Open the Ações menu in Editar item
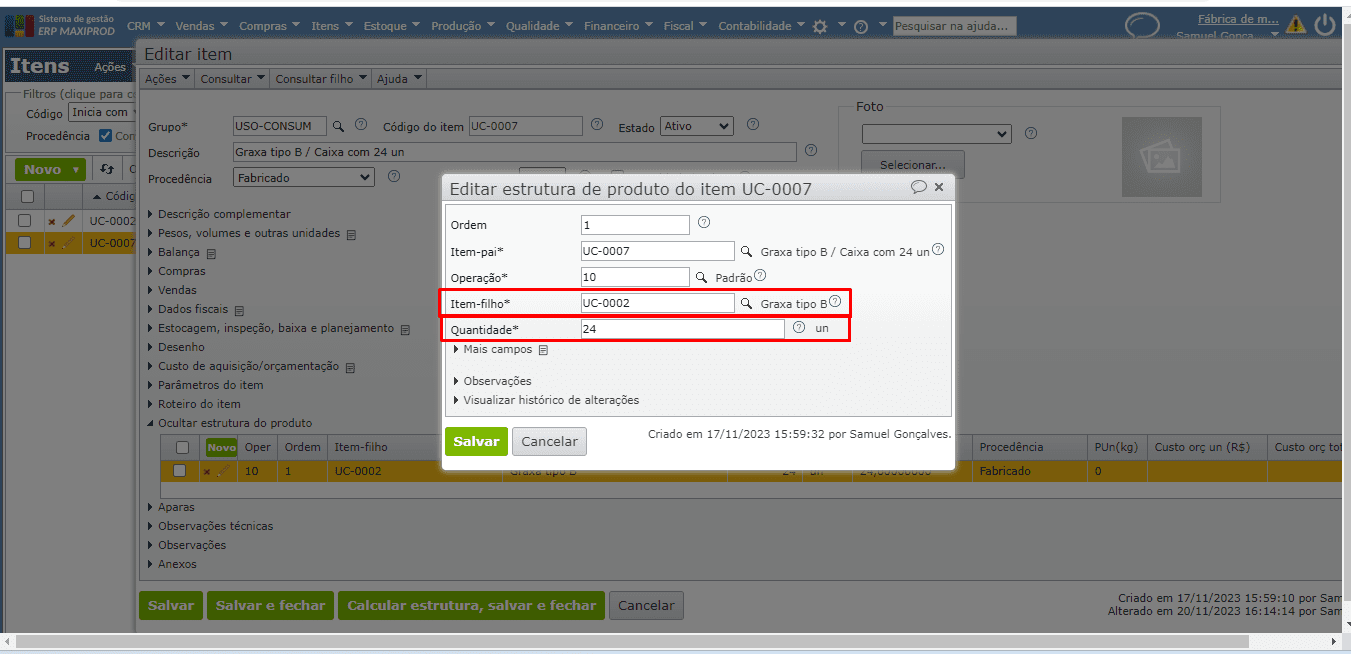 tap(167, 78)
